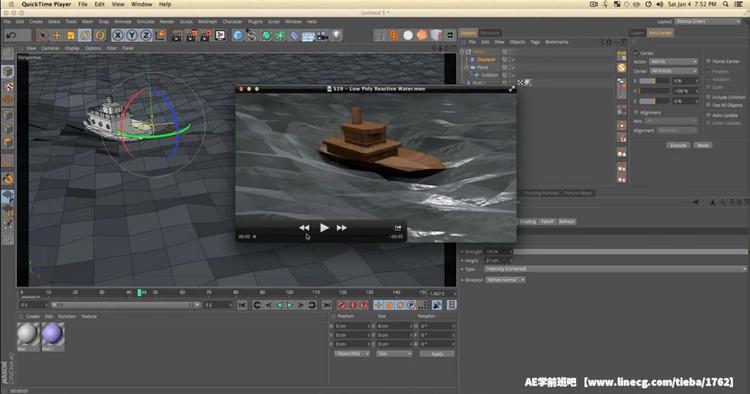Select the Live Selection cursor tool
Image resolution: width=750 pixels, height=394 pixels.
tap(43, 35)
